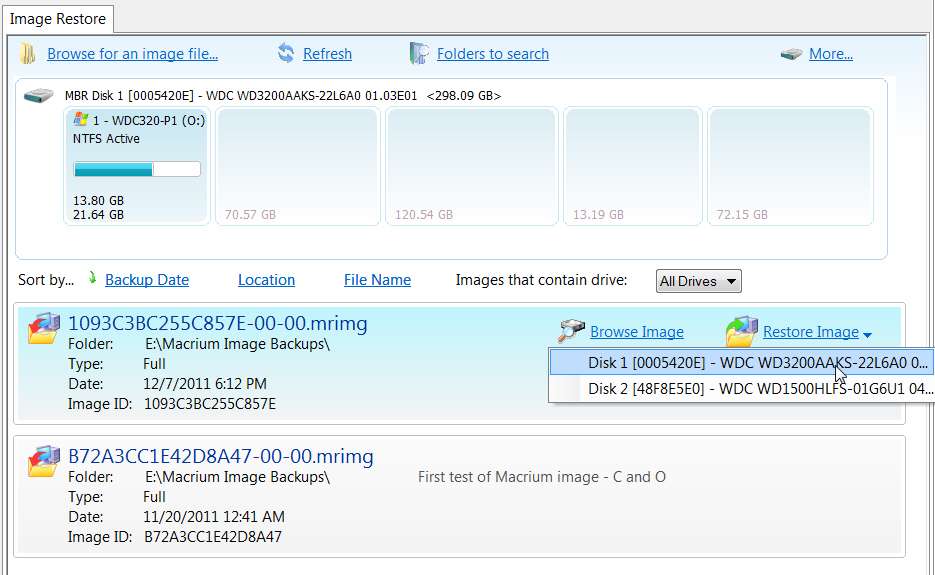This screenshot has width=935, height=575.
Task: Open Folders to search link
Action: click(x=493, y=54)
